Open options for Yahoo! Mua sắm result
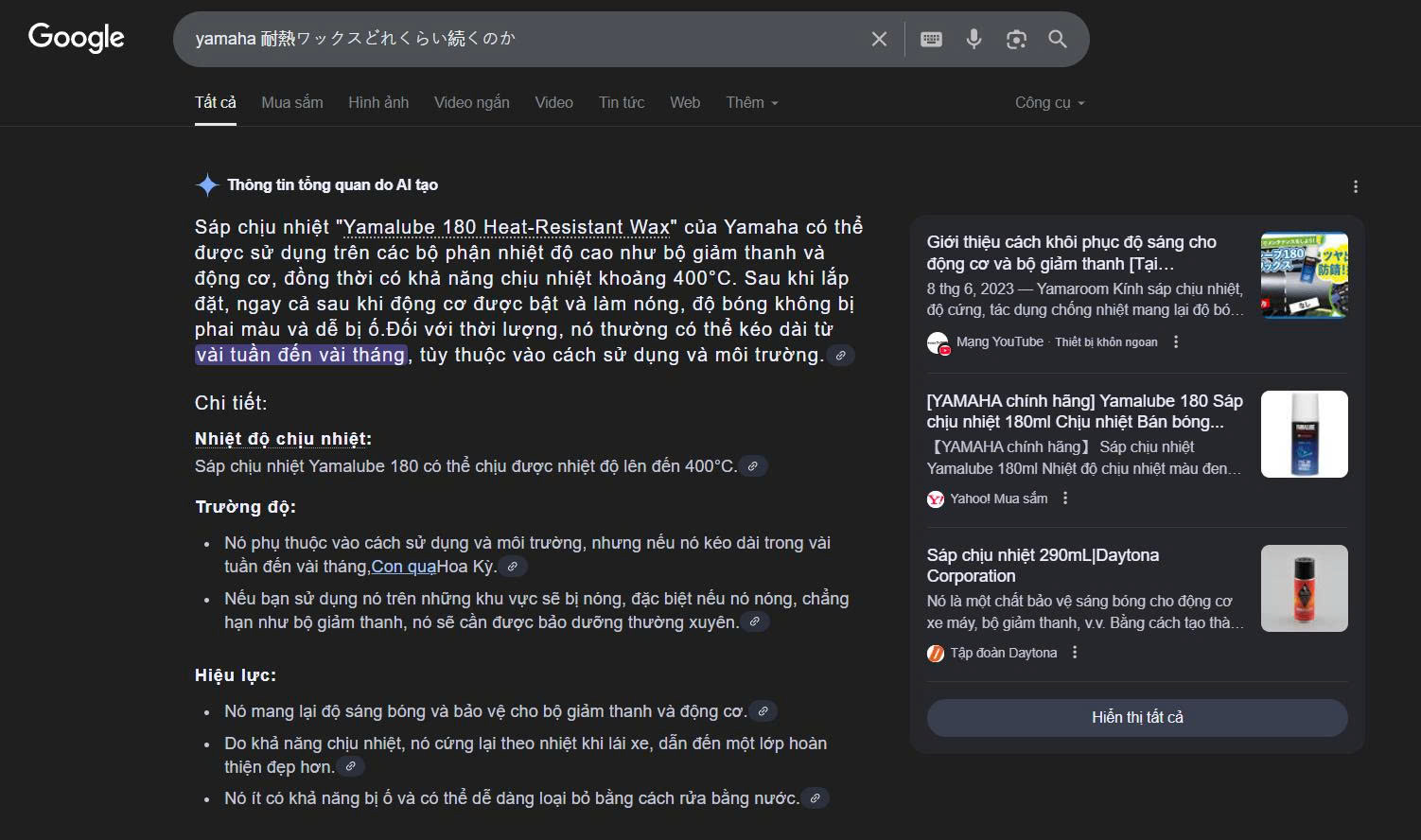Screen dimensions: 1421x840 click(1065, 499)
